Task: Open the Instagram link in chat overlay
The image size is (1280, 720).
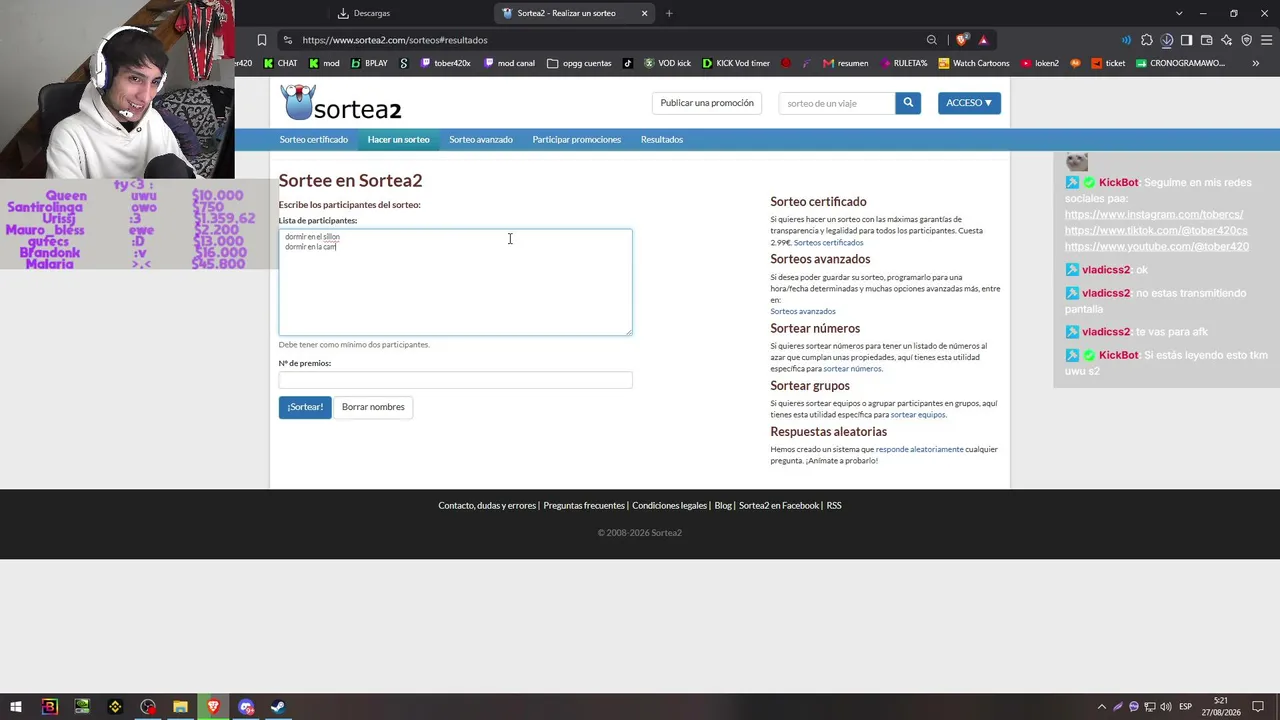Action: click(x=1154, y=215)
